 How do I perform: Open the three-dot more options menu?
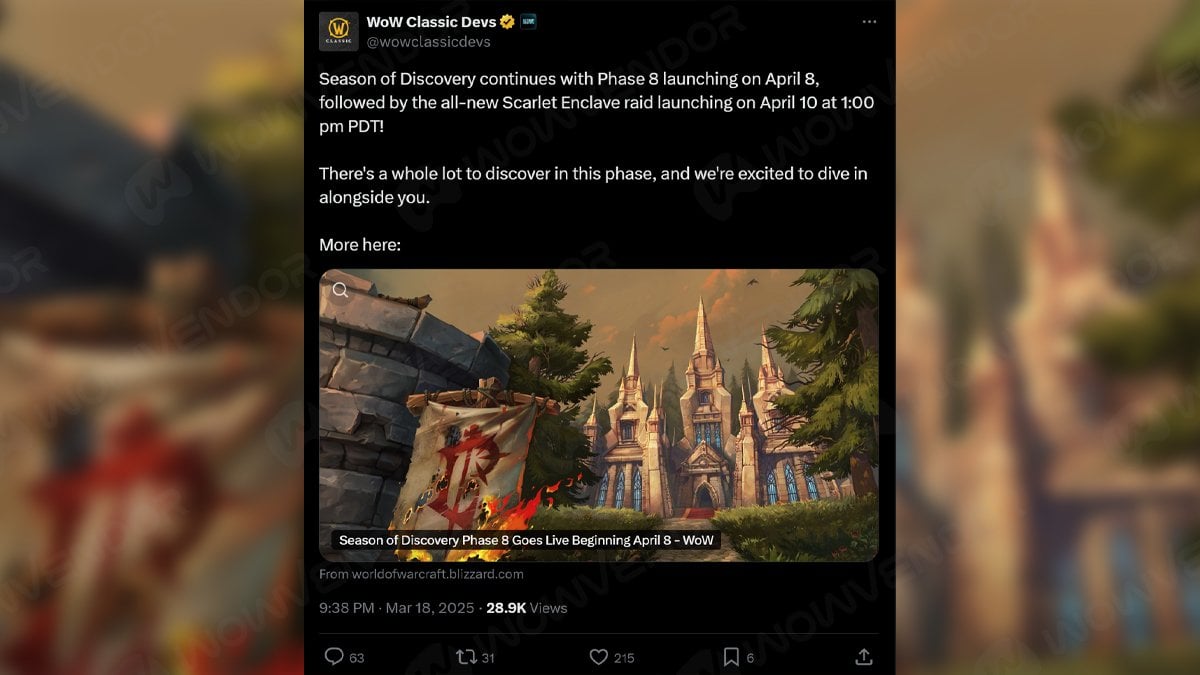click(869, 22)
